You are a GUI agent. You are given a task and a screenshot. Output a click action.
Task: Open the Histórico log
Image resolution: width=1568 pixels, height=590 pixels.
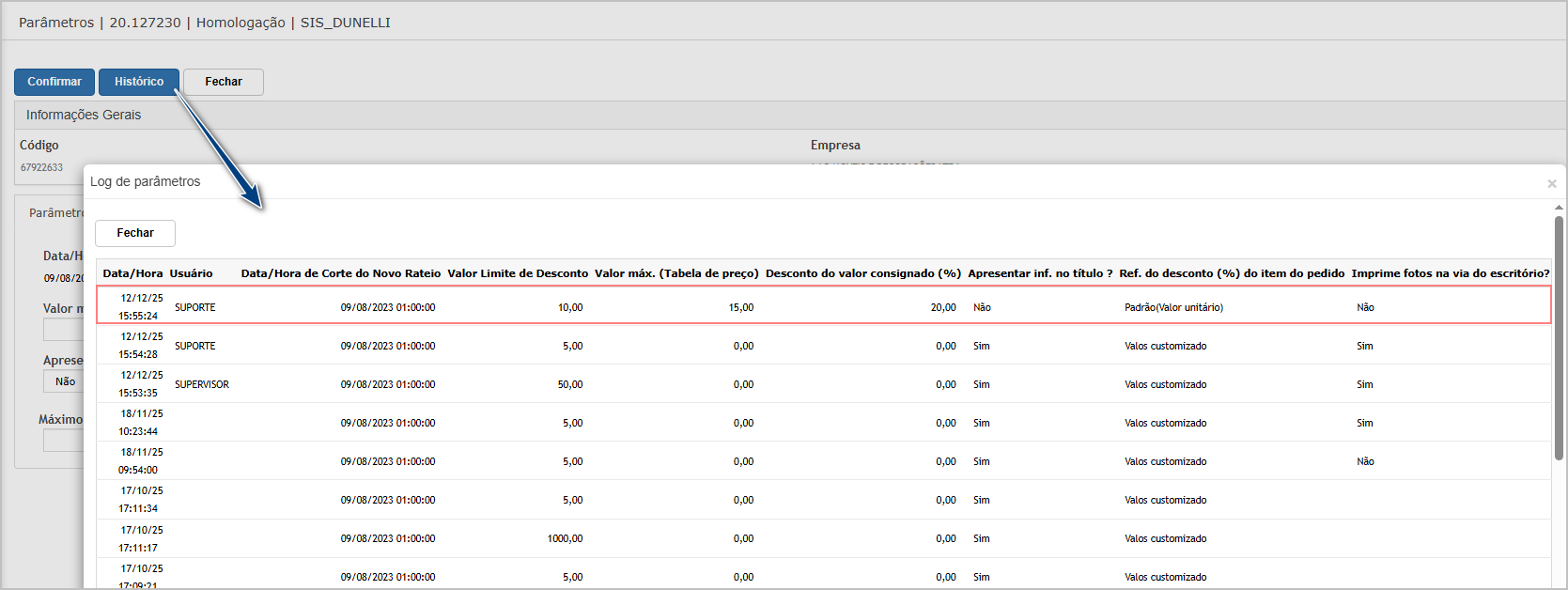(x=139, y=82)
